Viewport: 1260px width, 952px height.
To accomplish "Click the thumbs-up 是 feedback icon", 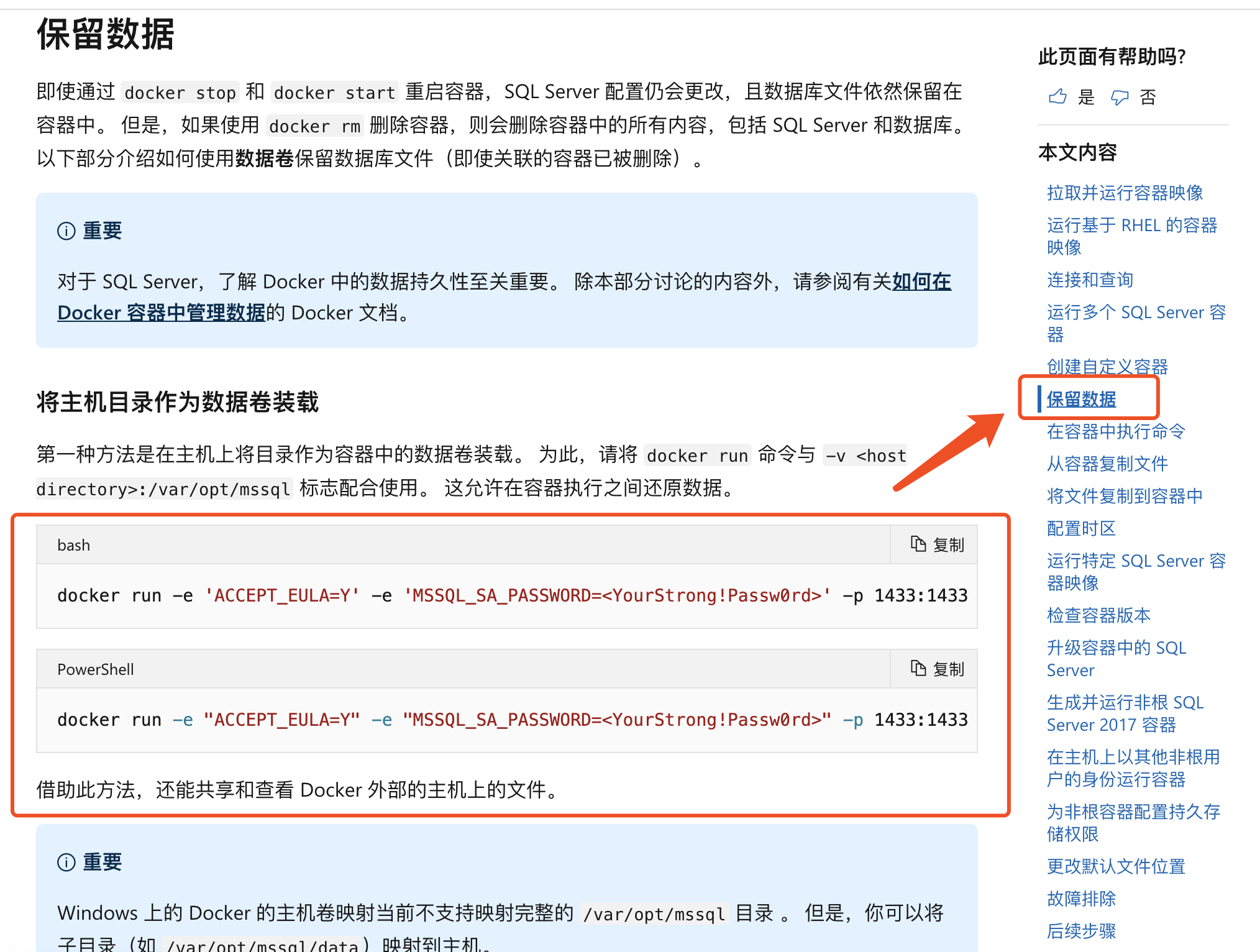I will click(x=1057, y=97).
